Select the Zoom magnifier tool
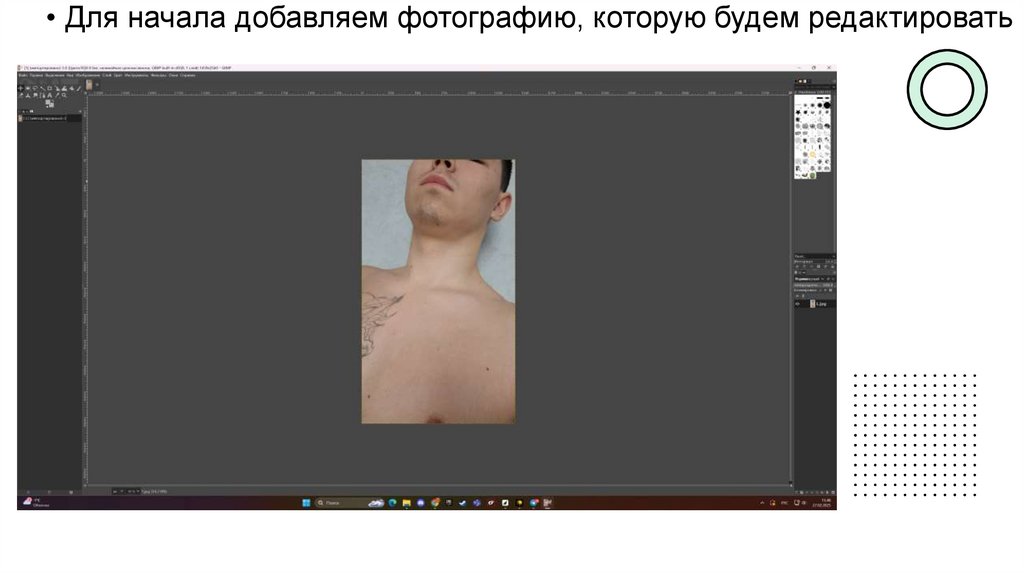 [x=64, y=95]
